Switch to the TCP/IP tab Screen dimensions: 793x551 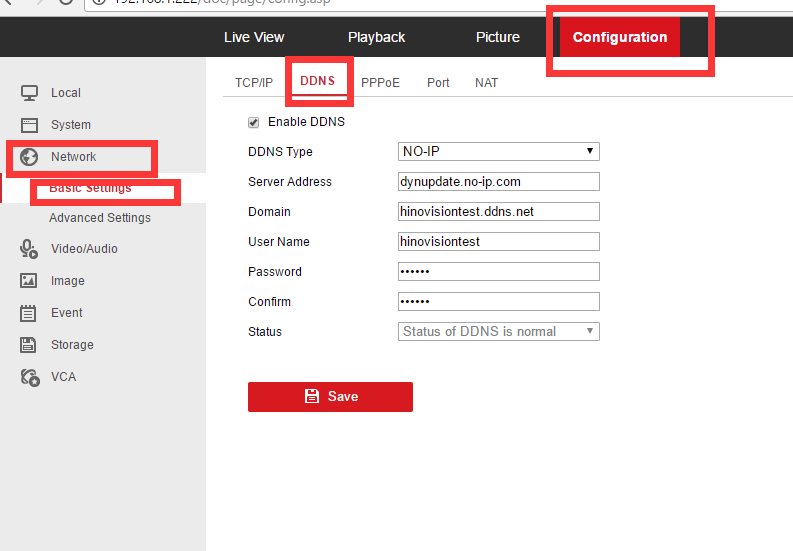(x=254, y=83)
